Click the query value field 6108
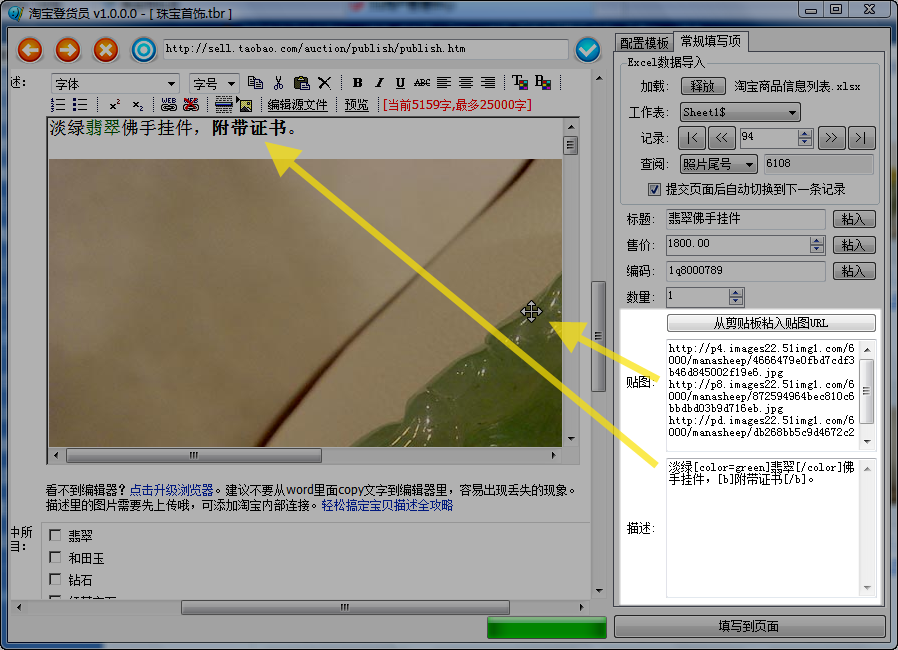 point(819,164)
